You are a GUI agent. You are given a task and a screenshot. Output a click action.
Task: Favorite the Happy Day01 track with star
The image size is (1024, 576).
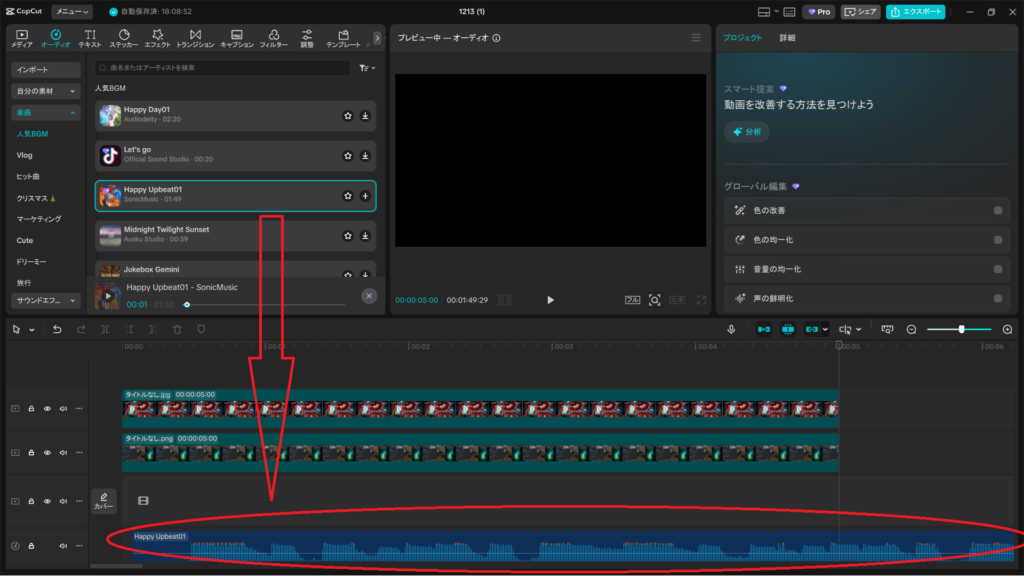point(348,116)
